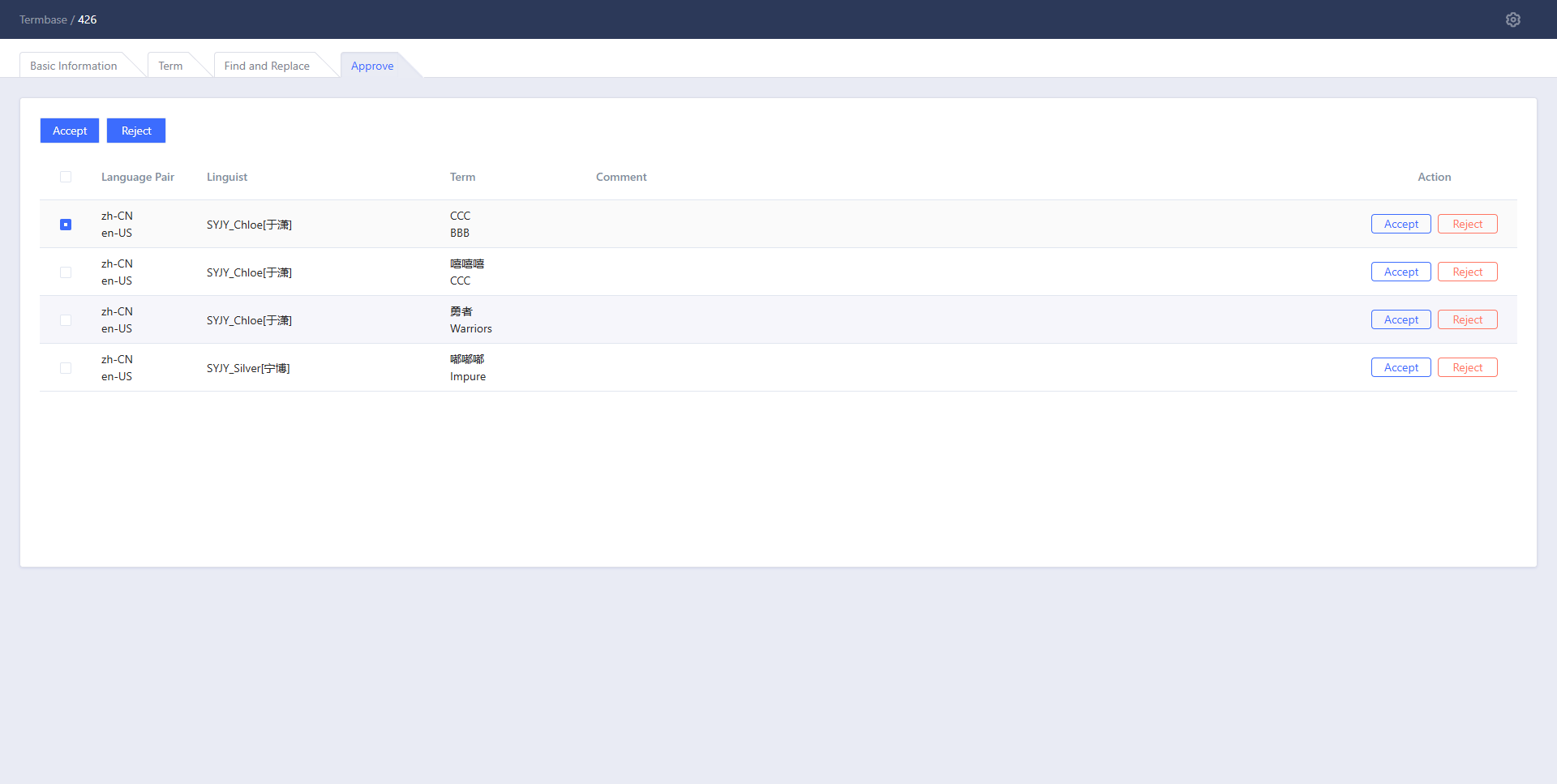Reject the Warriors term row
The height and width of the screenshot is (784, 1557).
coord(1468,319)
